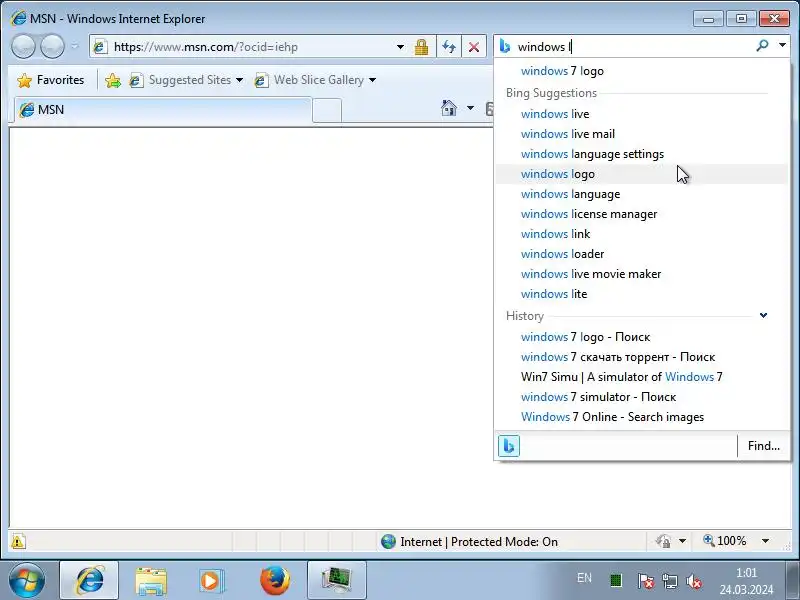Select 'windows license manager' suggestion
The width and height of the screenshot is (800, 600).
point(641,214)
